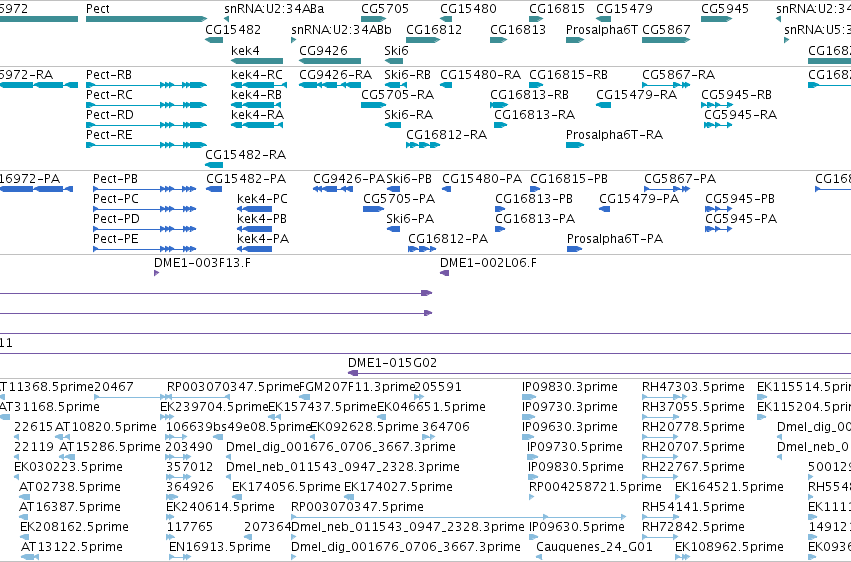Screen dimensions: 851x562
Task: Select transcript kek4-RB
Action: (256, 94)
